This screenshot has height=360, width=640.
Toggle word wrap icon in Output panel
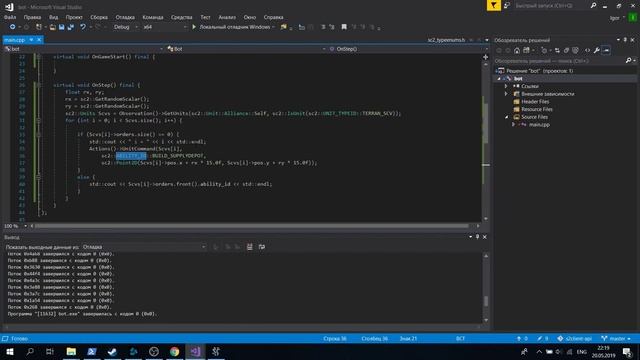pos(262,247)
